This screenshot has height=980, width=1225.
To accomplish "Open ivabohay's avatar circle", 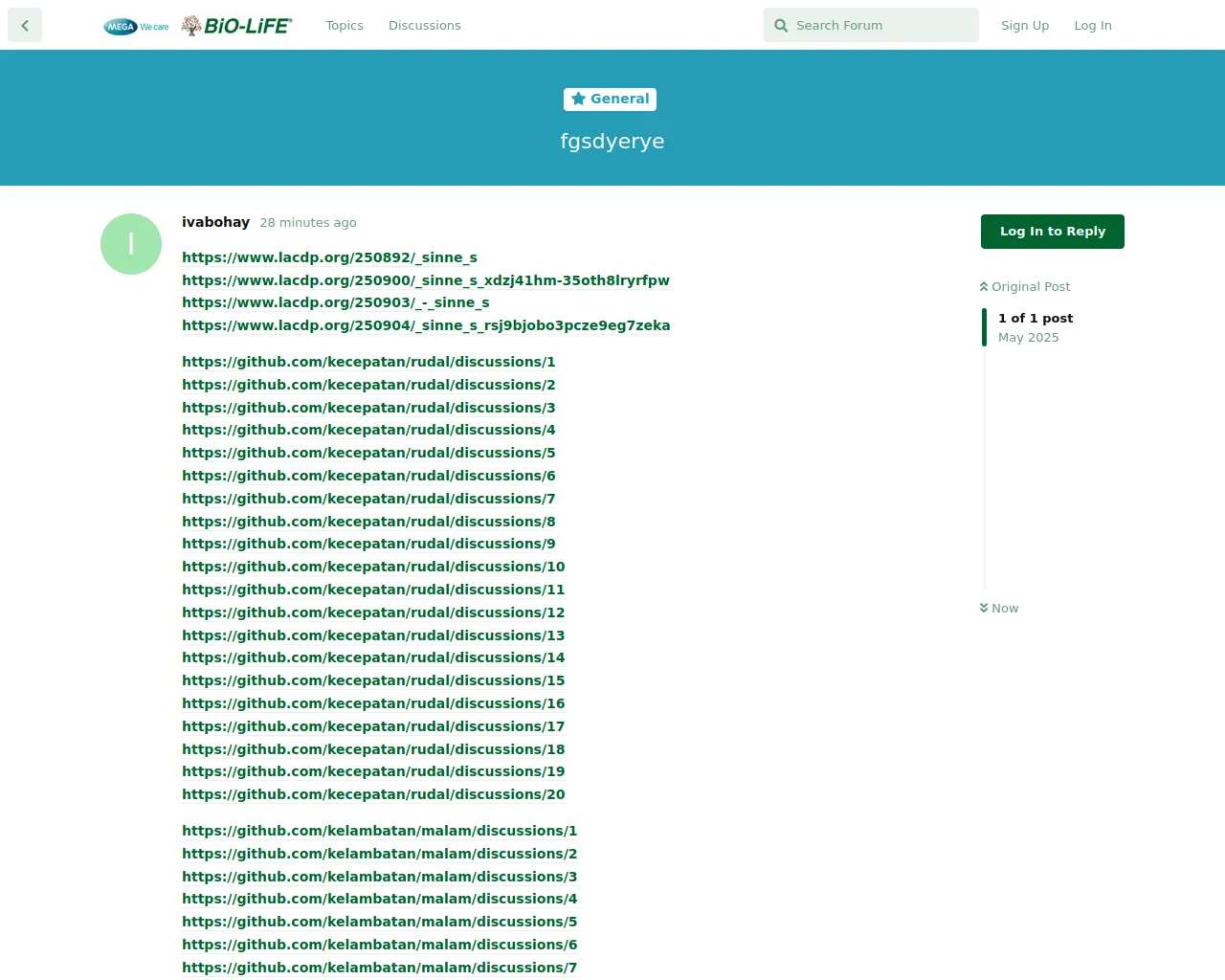I will click(x=131, y=244).
